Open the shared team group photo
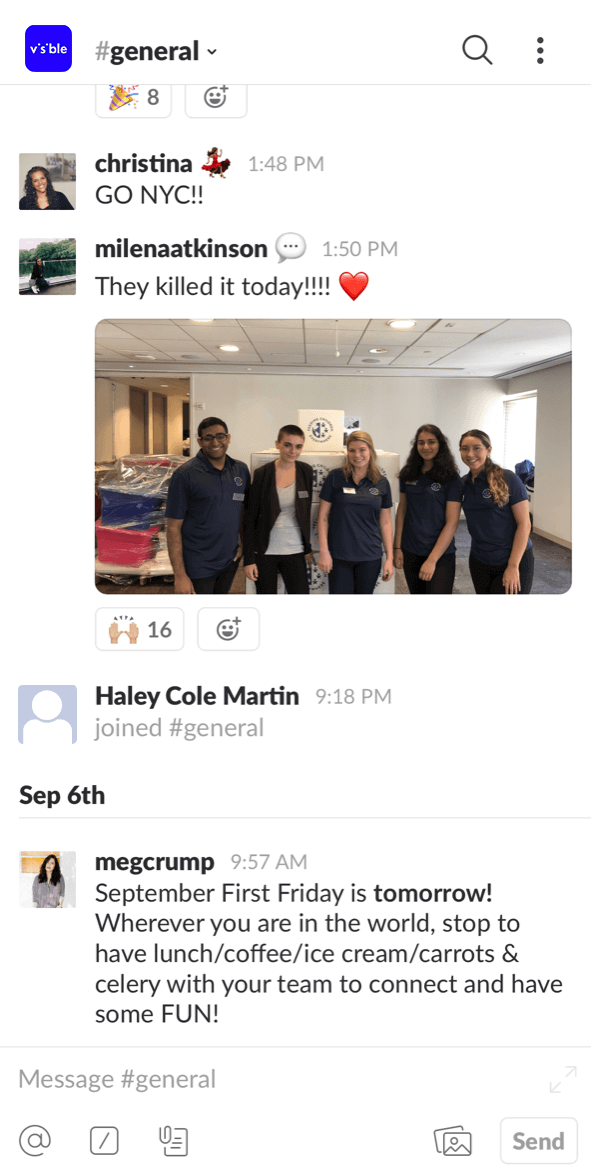The width and height of the screenshot is (591, 1176). coord(333,456)
